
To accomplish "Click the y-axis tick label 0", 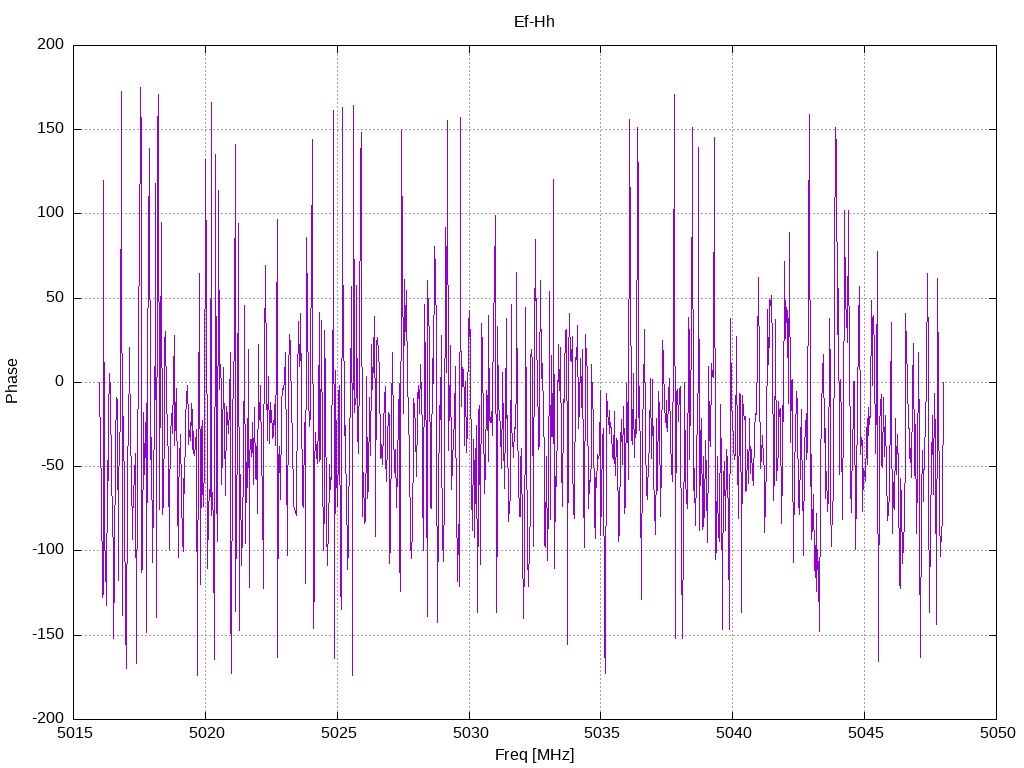I will (60, 381).
